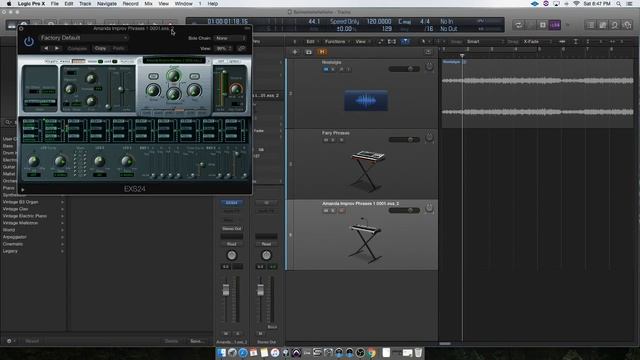Load next EXS24 preset with right arrow
The width and height of the screenshot is (640, 360).
click(57, 48)
